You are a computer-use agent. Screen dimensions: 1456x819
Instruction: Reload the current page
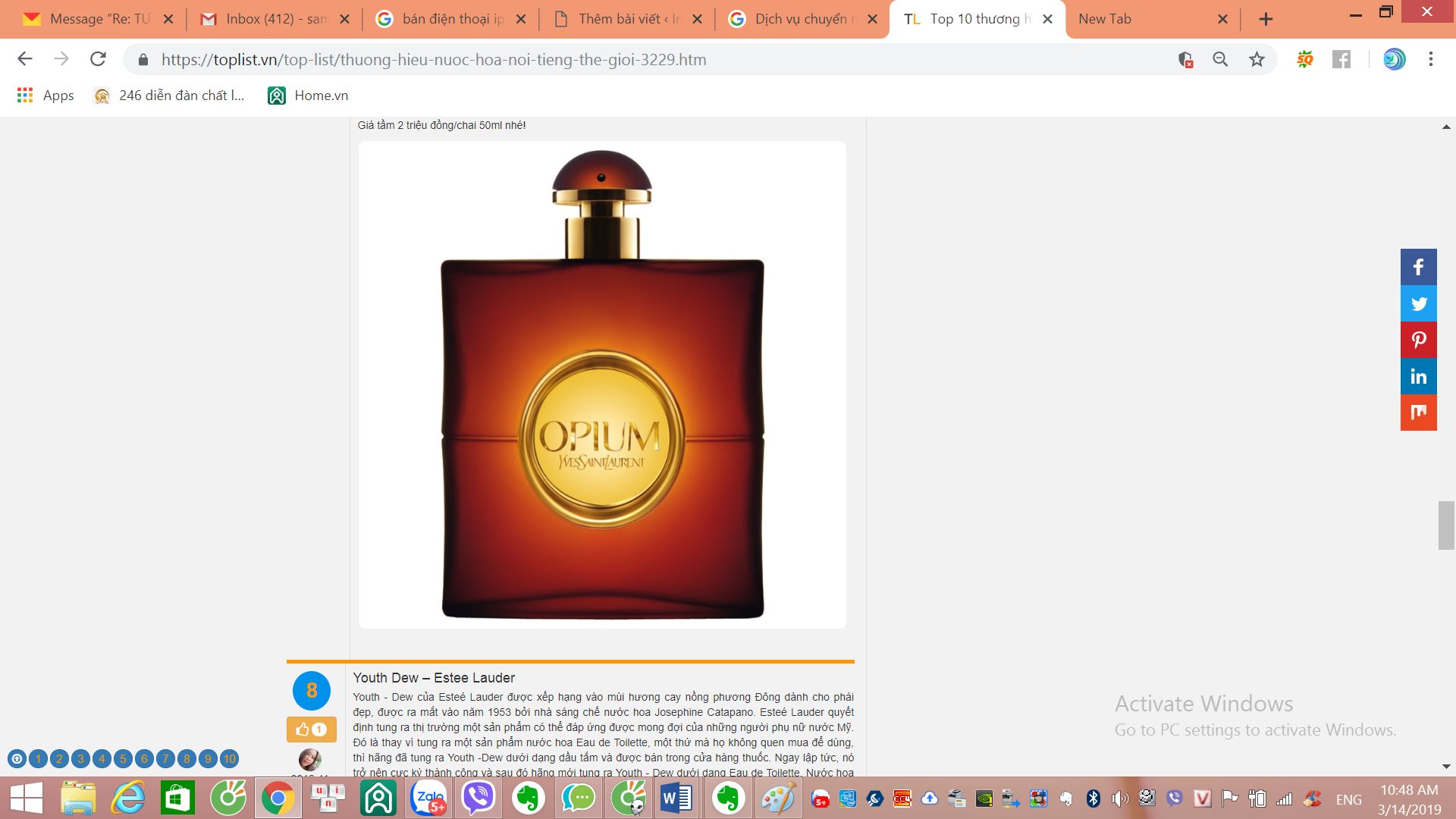click(x=98, y=59)
